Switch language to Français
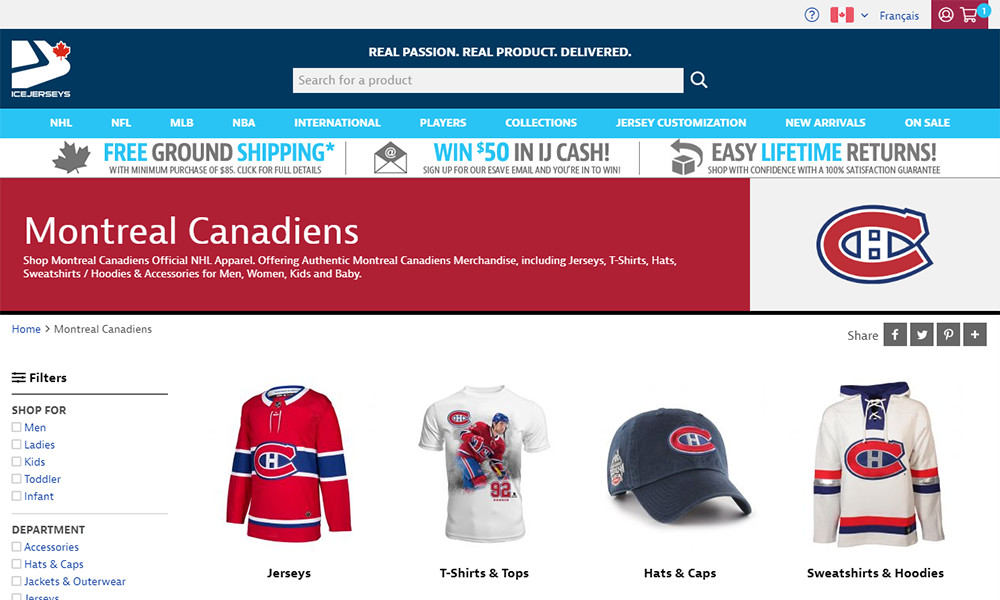This screenshot has width=1000, height=600. 899,16
